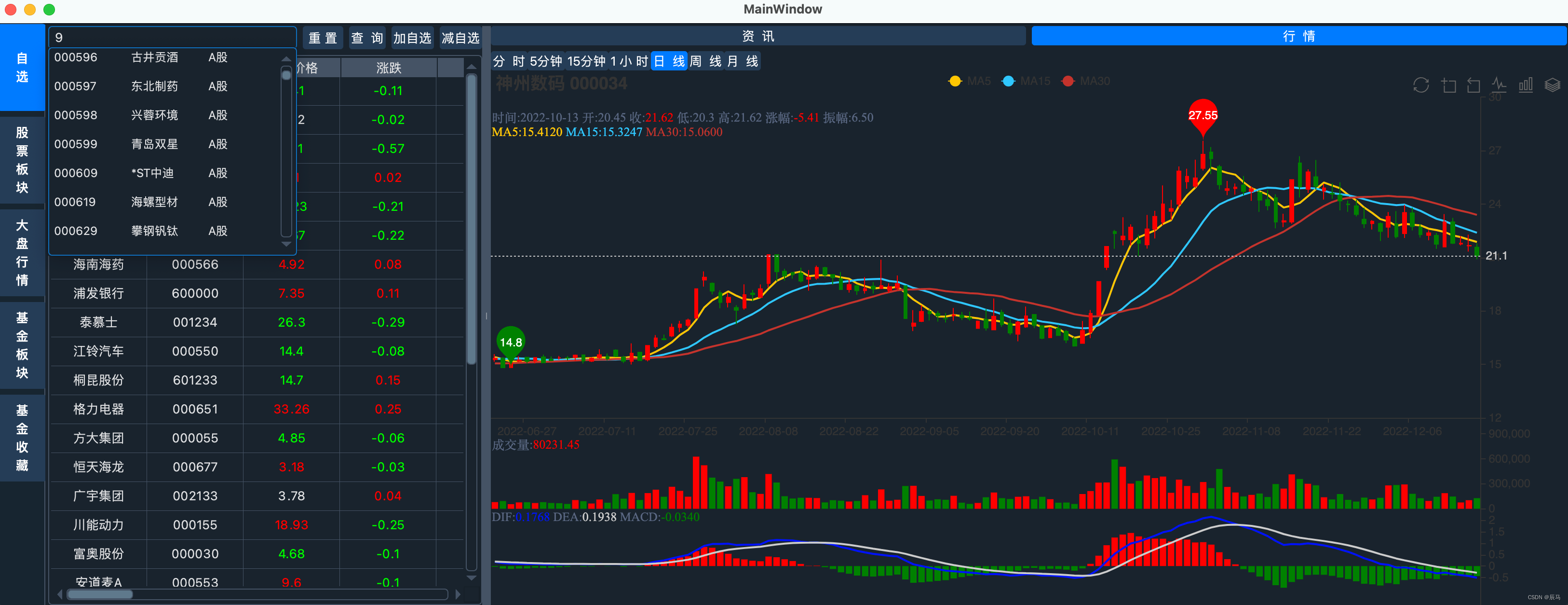Screen dimensions: 1568x605
Task: Click the zoom reset back icon
Action: click(x=1473, y=85)
